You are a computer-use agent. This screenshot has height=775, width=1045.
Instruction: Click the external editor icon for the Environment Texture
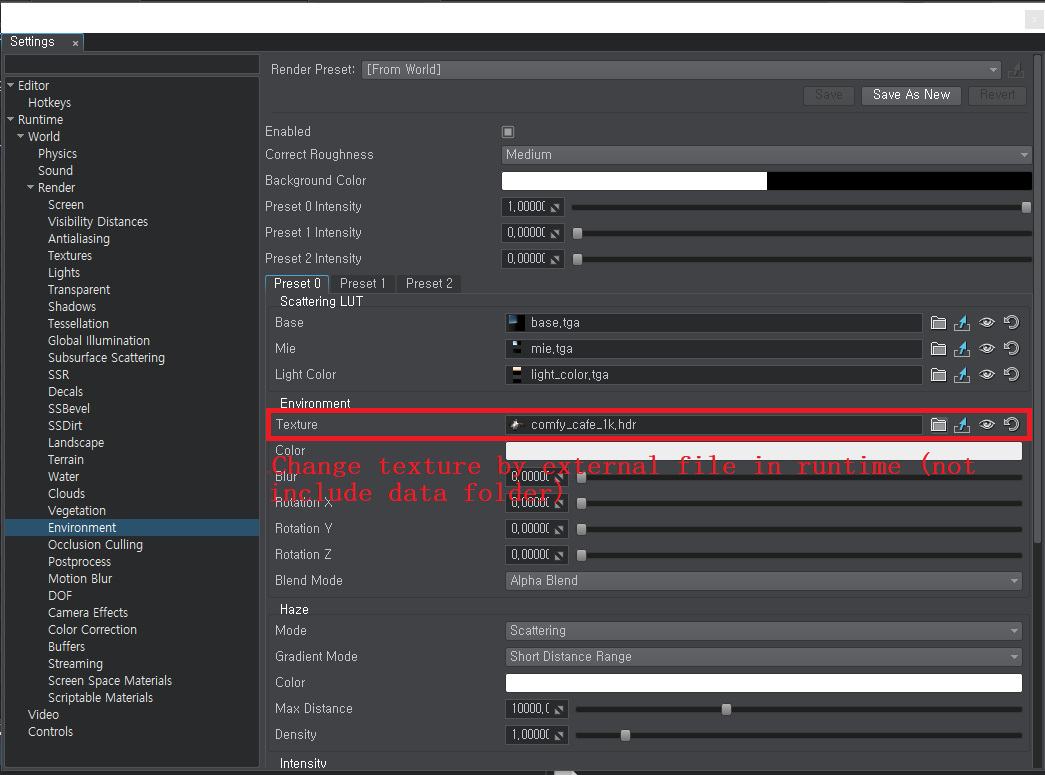point(962,424)
